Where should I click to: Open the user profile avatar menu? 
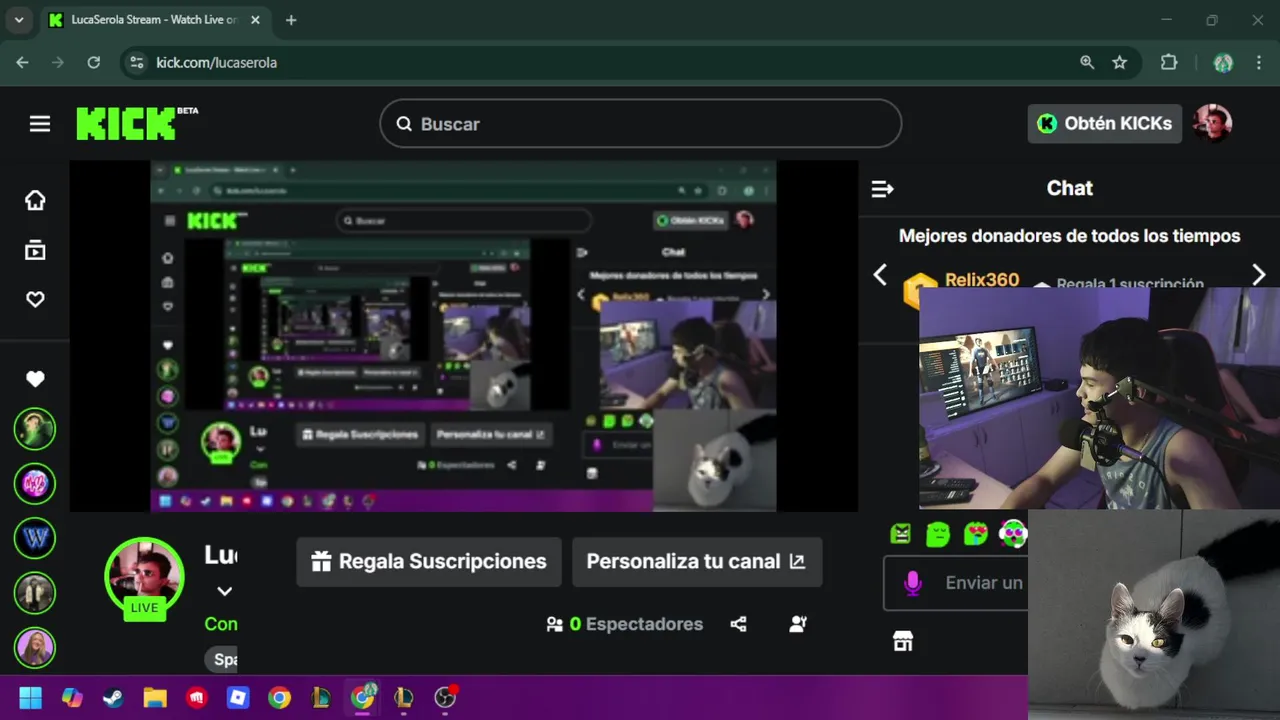(1212, 124)
